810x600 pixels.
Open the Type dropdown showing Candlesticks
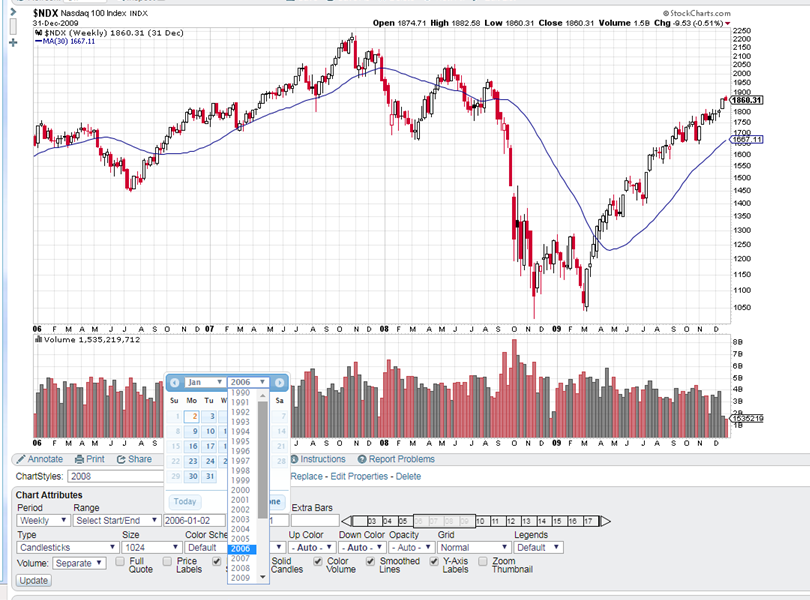[x=68, y=547]
